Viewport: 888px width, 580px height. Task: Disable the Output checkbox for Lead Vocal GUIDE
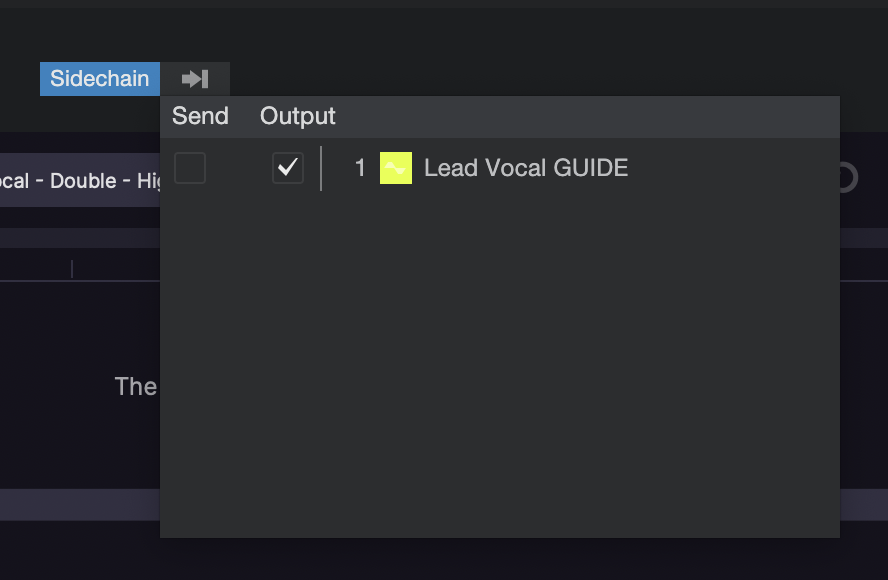coord(287,168)
